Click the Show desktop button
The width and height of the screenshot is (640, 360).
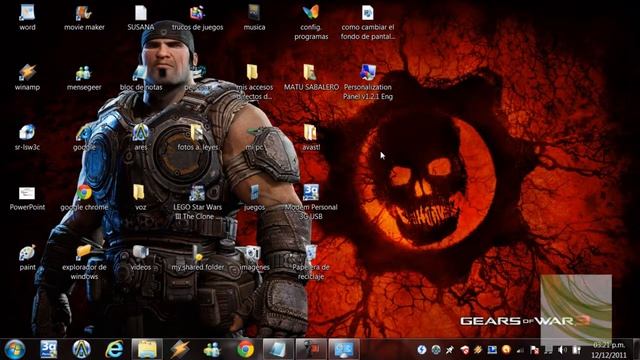pos(636,349)
